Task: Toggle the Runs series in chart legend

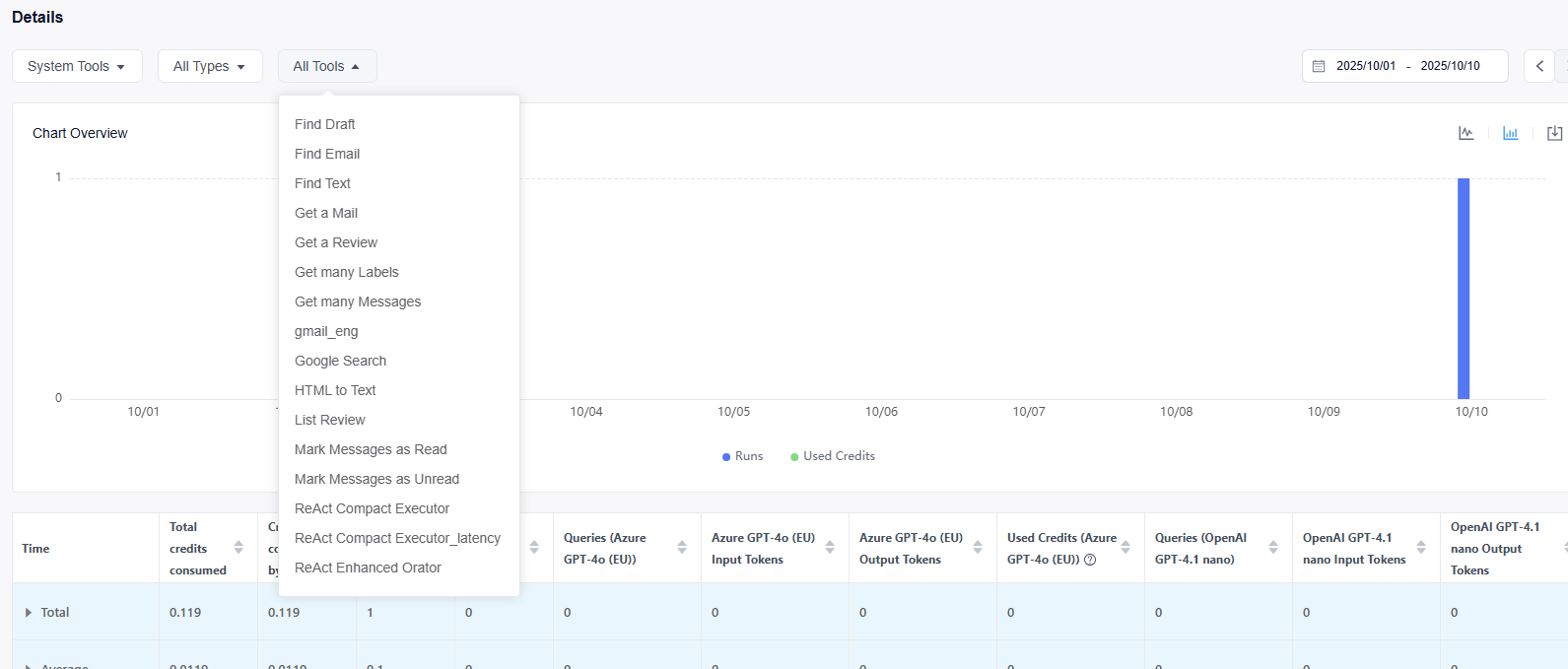Action: tap(742, 456)
